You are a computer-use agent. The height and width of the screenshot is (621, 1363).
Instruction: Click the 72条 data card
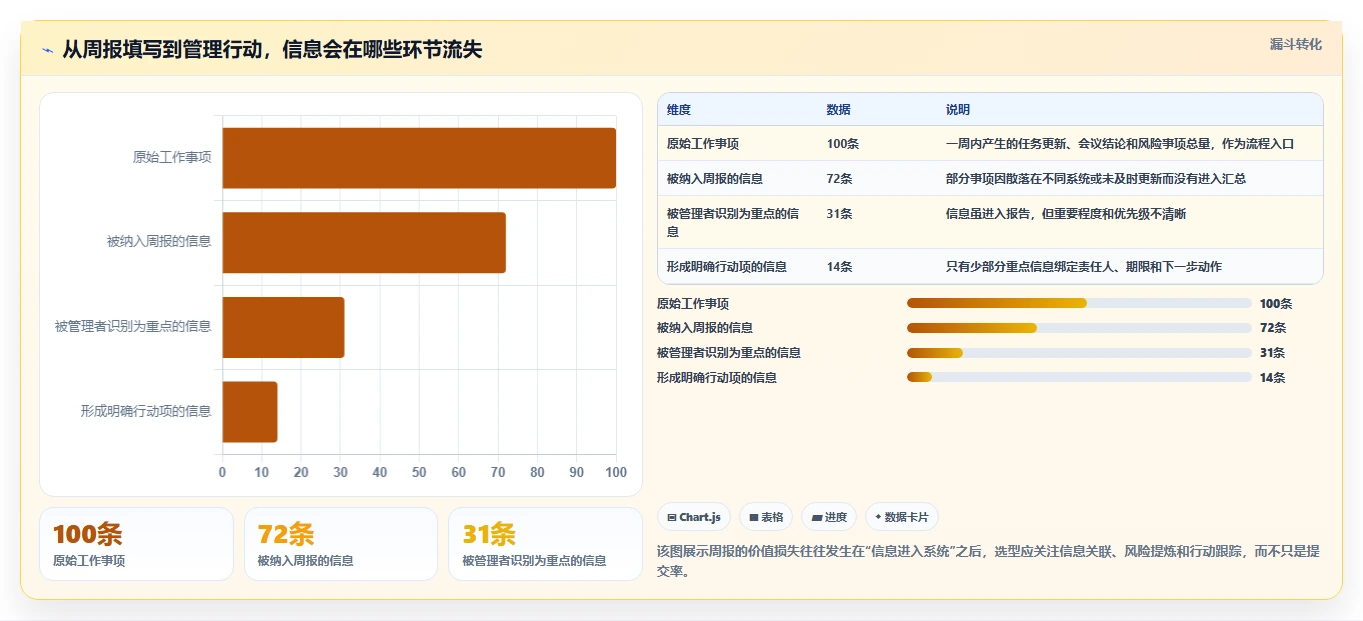(341, 544)
